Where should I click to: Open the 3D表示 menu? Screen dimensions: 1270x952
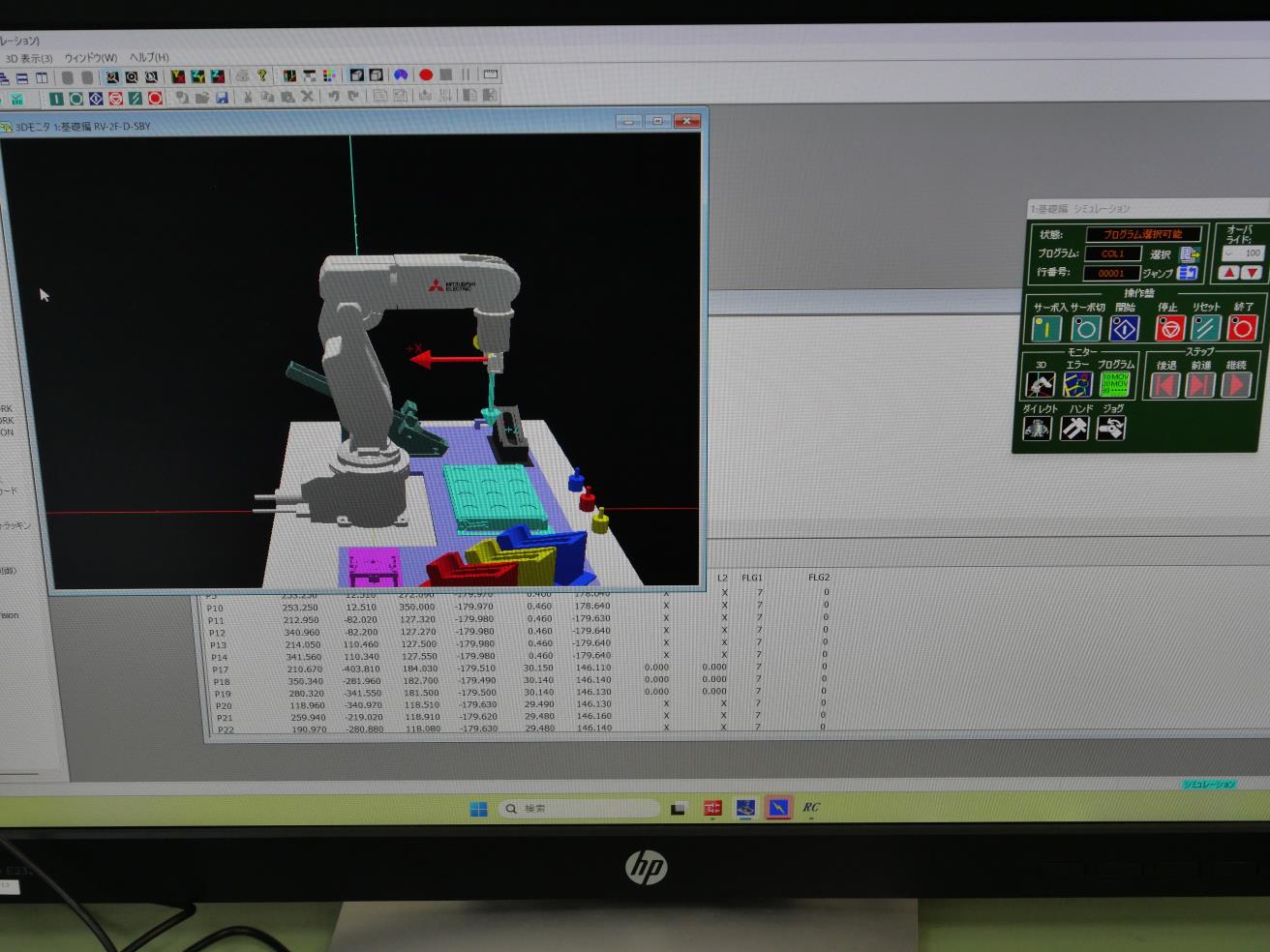click(29, 58)
